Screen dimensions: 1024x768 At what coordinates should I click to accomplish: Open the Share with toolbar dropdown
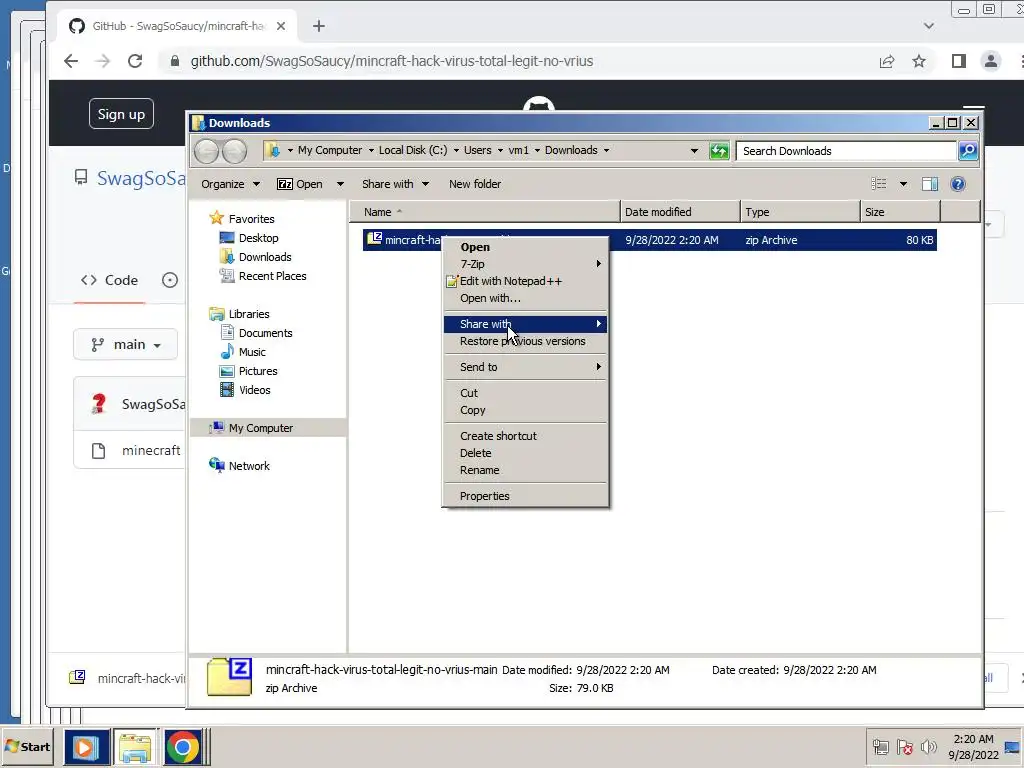tap(396, 184)
